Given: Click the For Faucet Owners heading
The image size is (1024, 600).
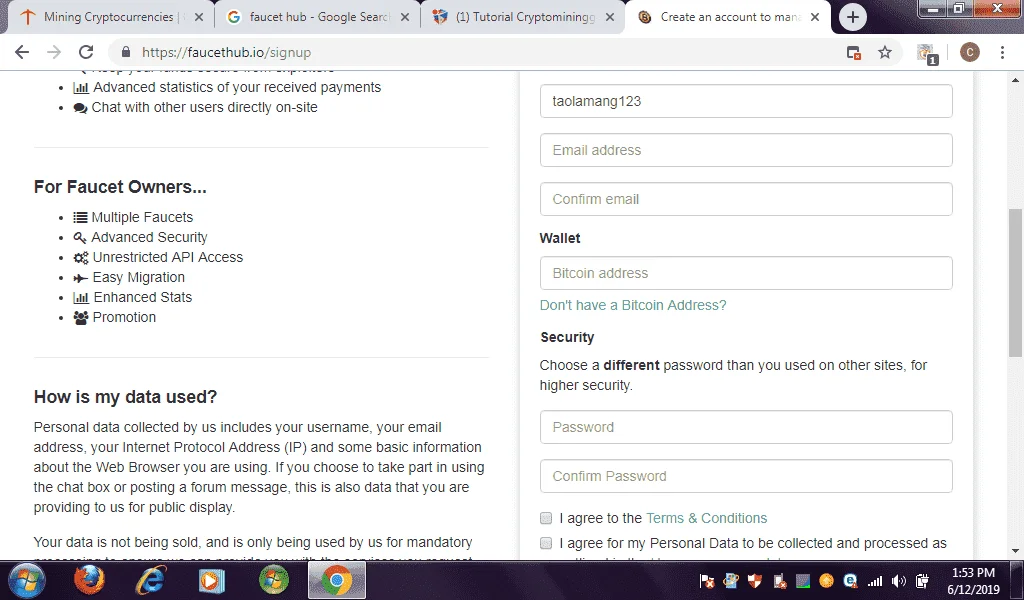Looking at the screenshot, I should 120,187.
